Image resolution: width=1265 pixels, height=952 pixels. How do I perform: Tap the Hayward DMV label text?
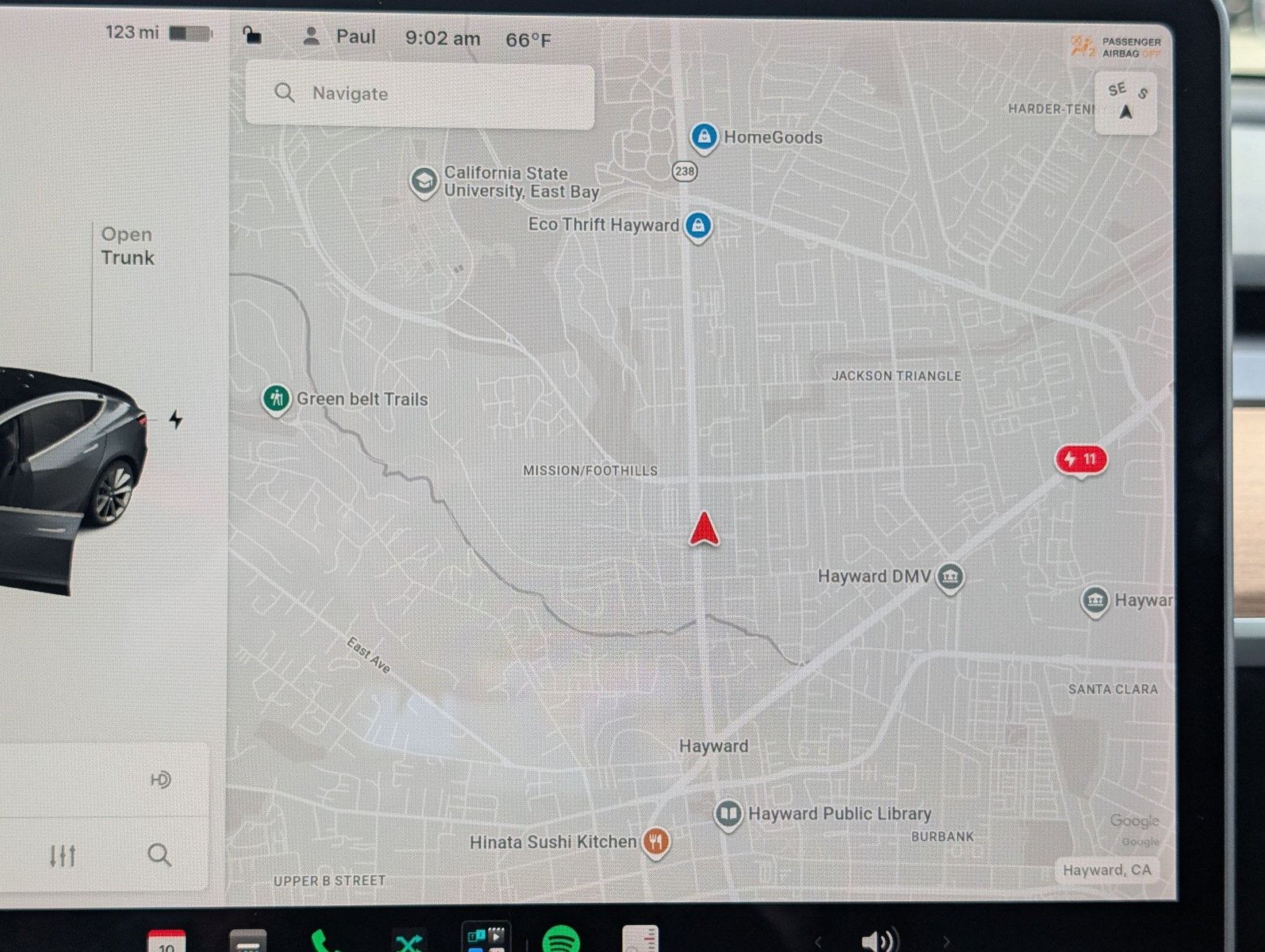point(874,577)
